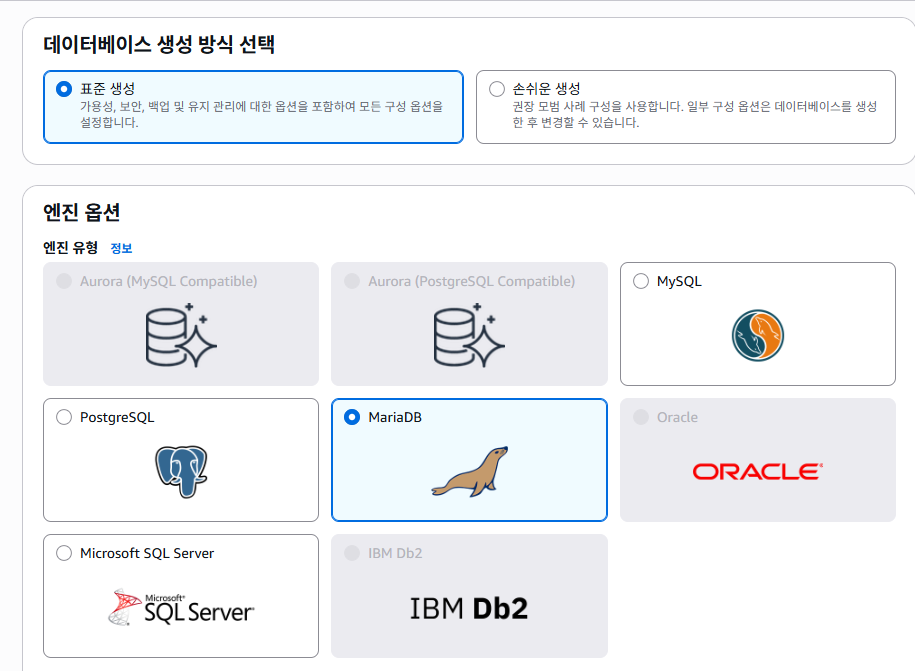Screen dimensions: 915x671
Task: Click the 엔진 옵션 heading
Action: pos(82,212)
